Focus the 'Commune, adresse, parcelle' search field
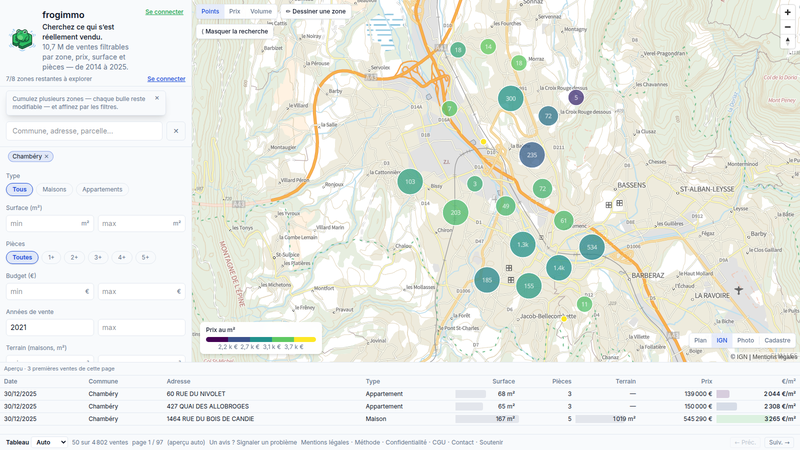 pos(84,131)
